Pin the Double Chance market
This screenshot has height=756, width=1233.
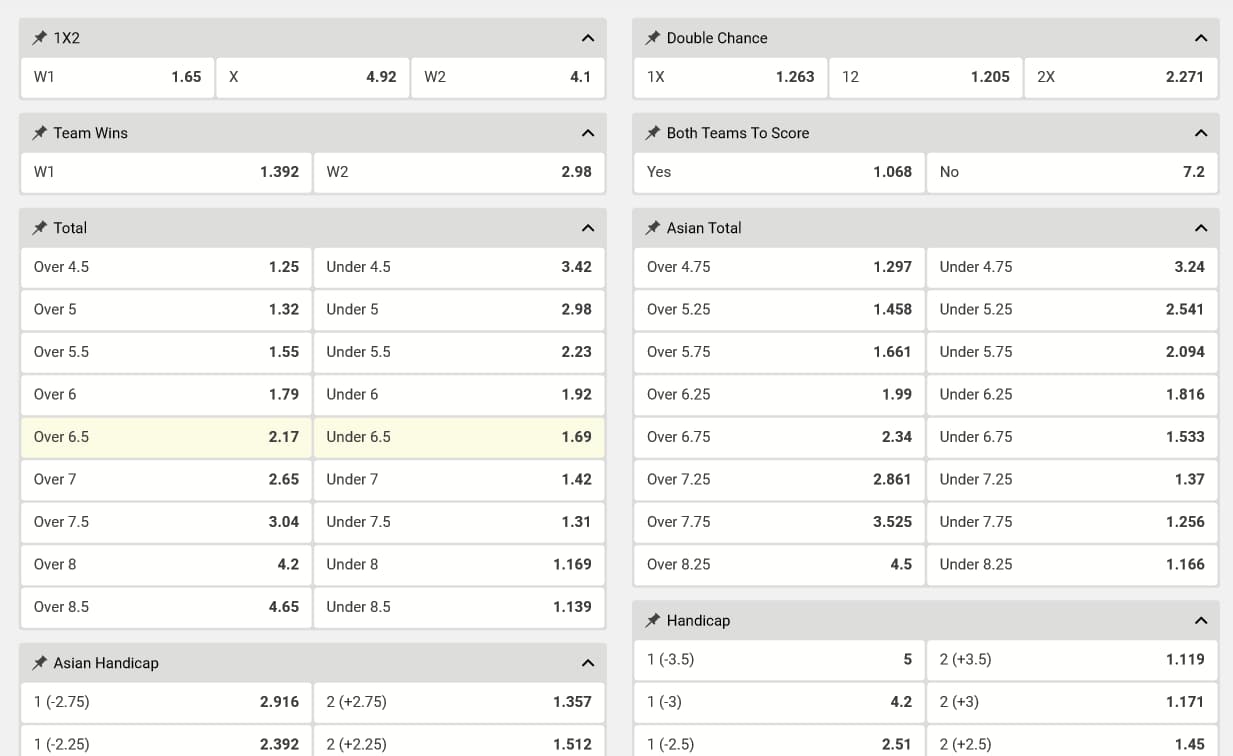point(653,38)
